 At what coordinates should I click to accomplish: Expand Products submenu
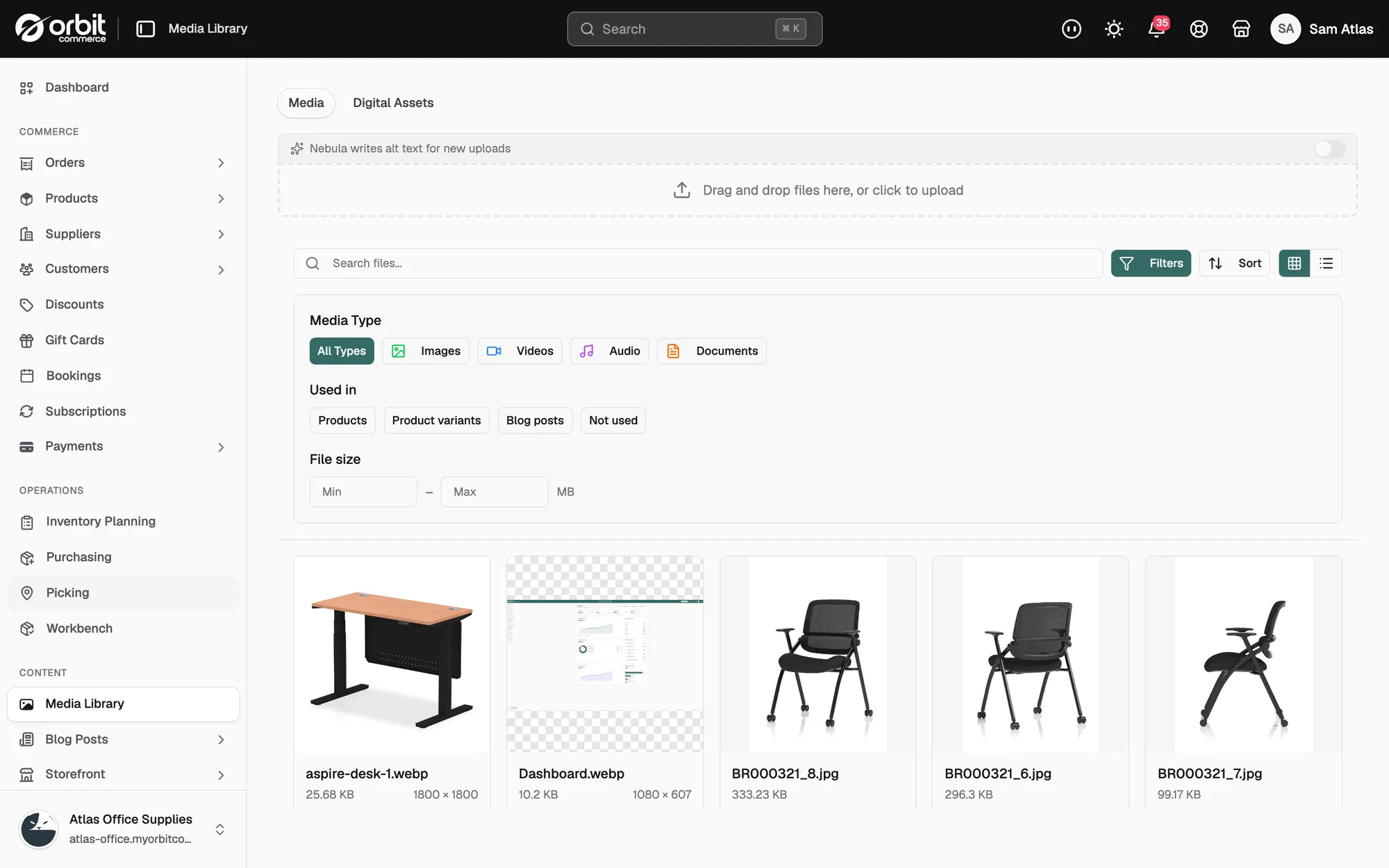point(221,199)
